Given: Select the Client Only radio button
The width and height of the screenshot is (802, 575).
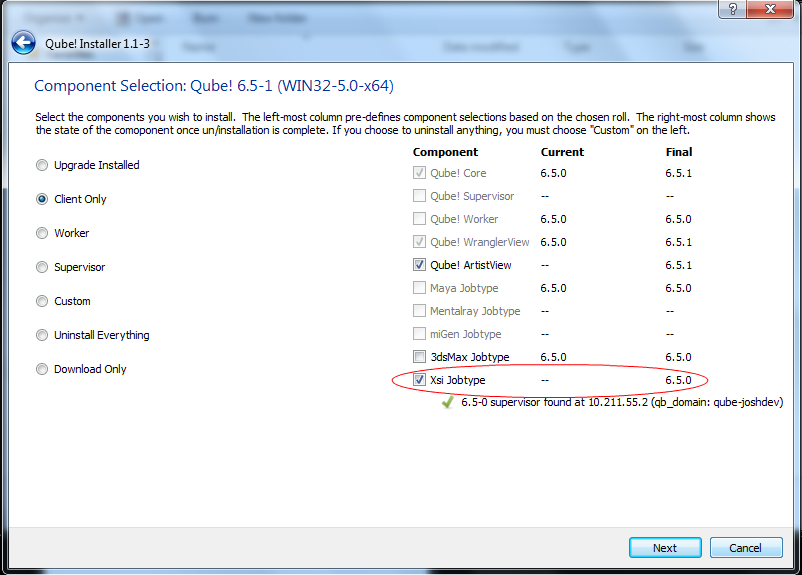Looking at the screenshot, I should 42,199.
